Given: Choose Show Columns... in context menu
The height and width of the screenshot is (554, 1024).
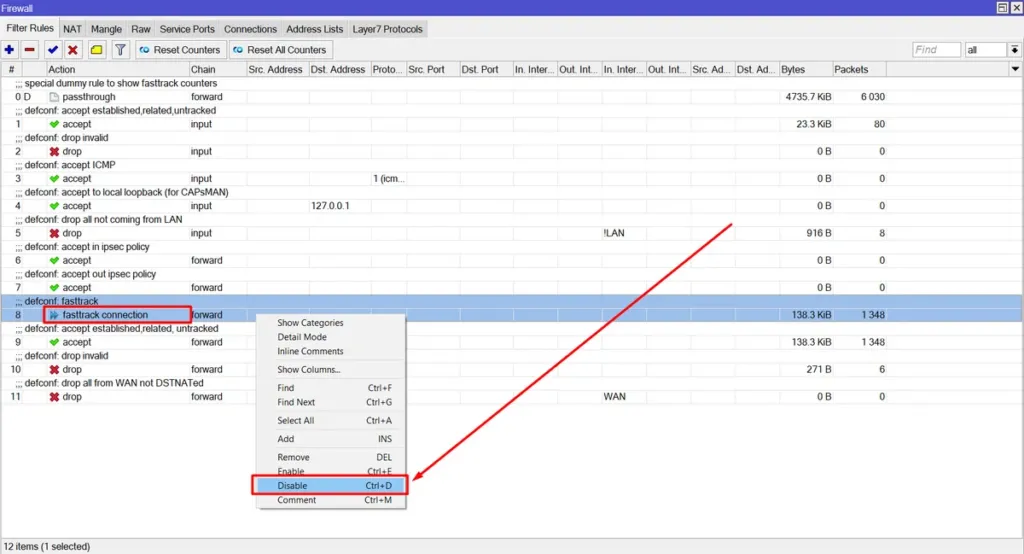Looking at the screenshot, I should click(x=308, y=370).
